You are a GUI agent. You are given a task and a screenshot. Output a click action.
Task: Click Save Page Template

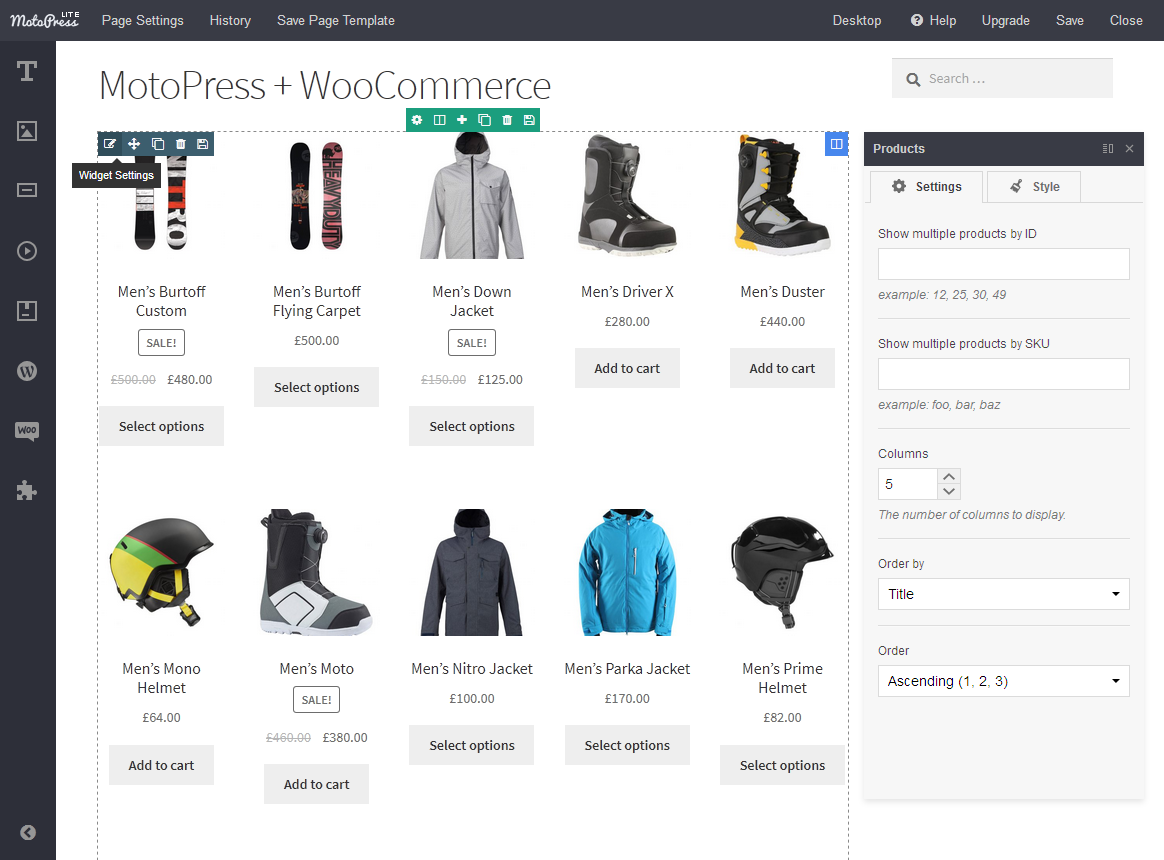pyautogui.click(x=336, y=20)
